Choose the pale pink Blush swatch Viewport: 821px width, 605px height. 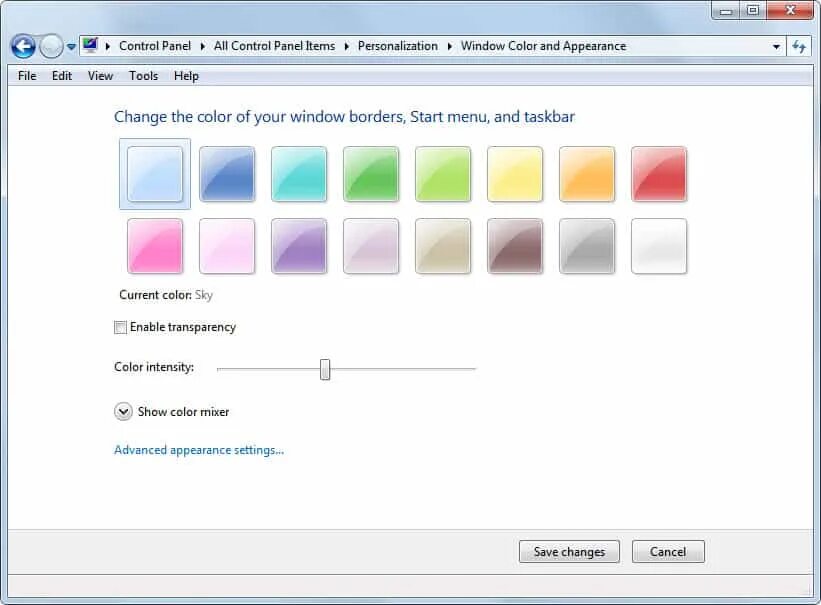tap(227, 246)
